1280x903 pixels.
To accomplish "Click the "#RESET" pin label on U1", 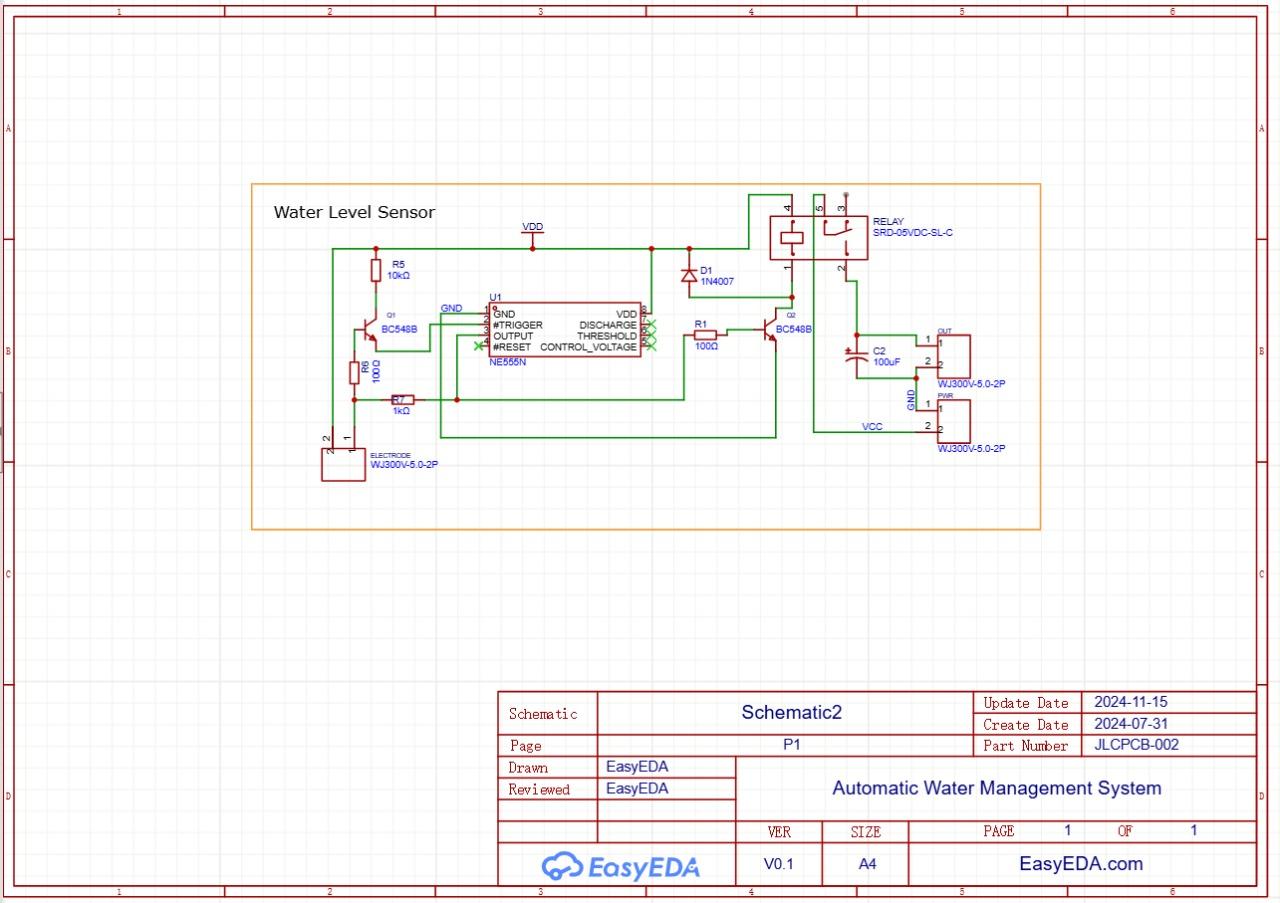I will (x=512, y=347).
